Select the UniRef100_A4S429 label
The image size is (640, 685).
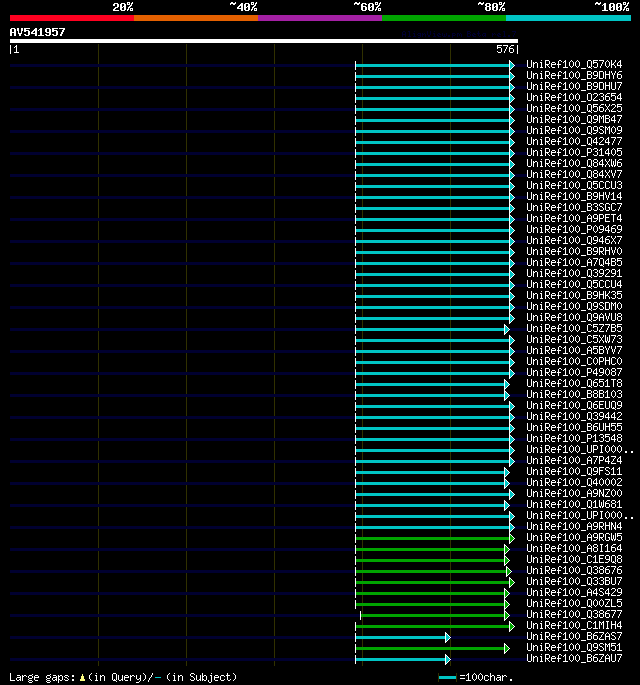(x=574, y=592)
